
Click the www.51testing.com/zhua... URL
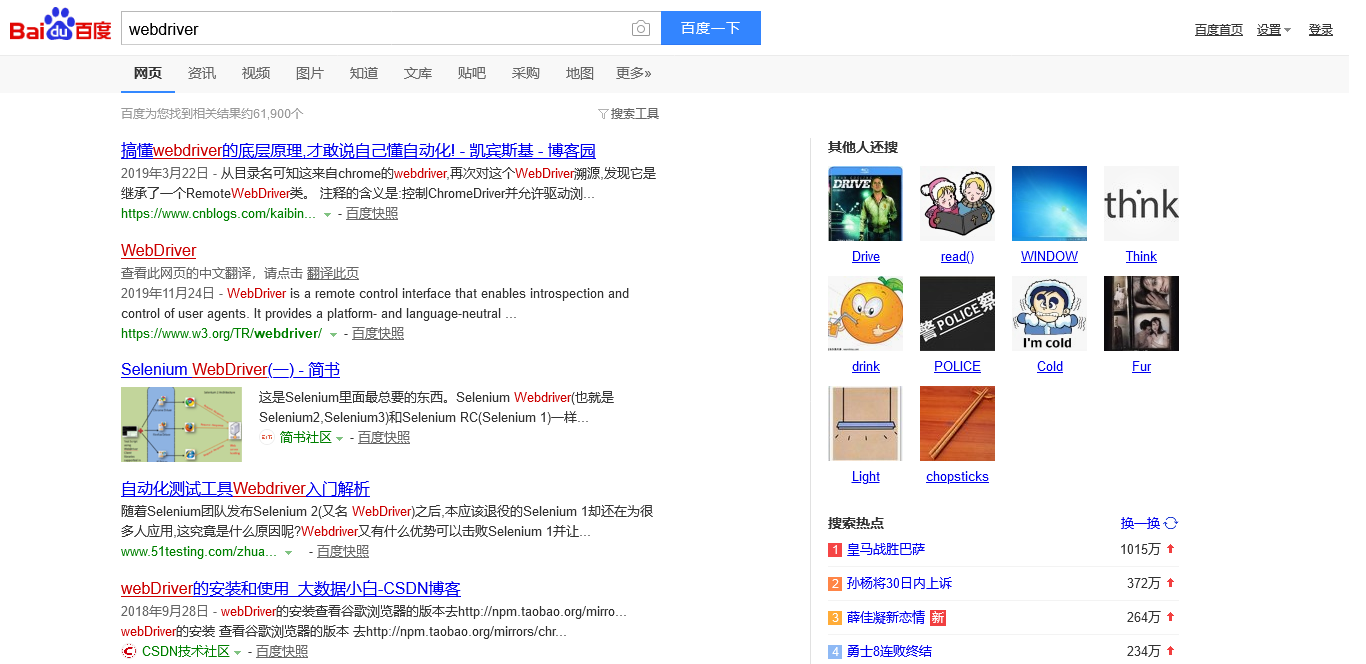199,552
